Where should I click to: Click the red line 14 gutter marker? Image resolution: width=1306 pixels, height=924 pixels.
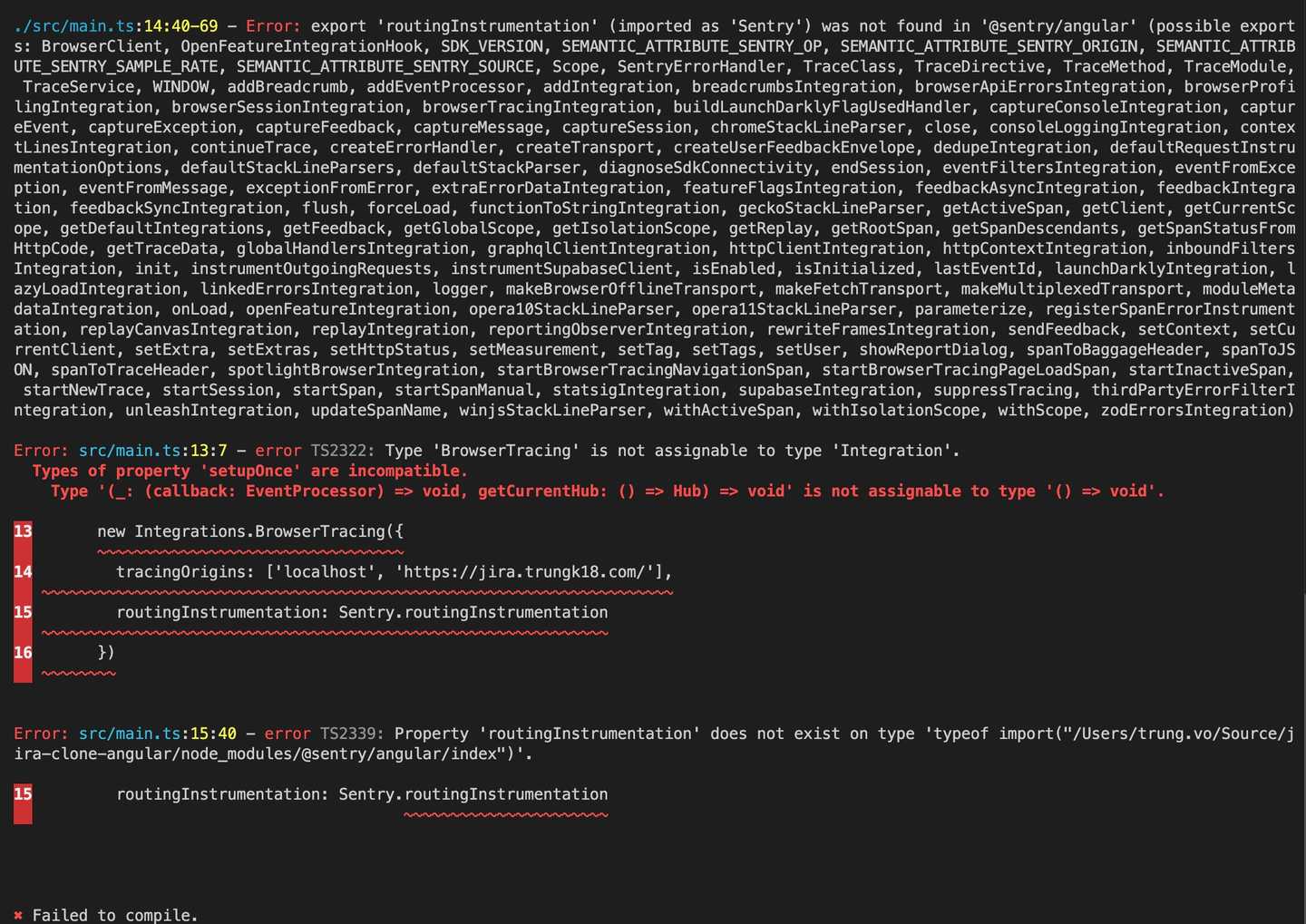coord(23,572)
